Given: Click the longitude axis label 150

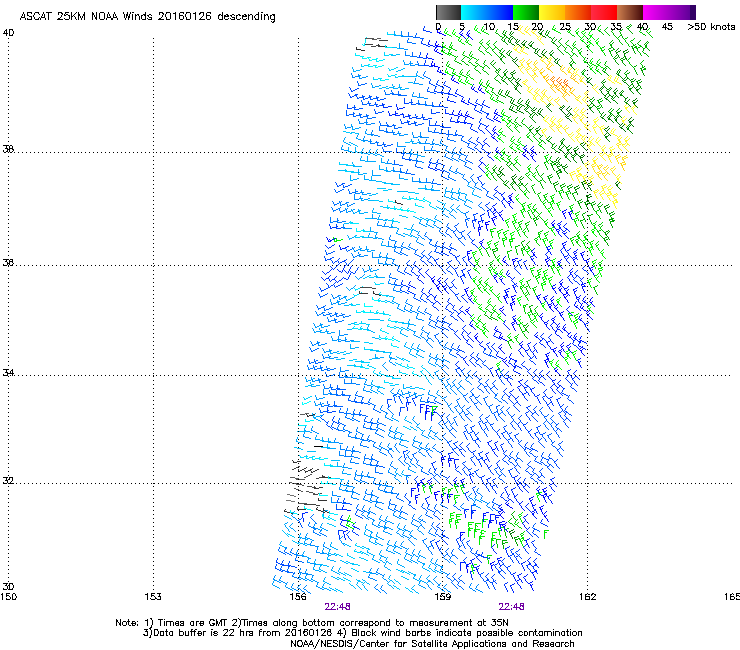Looking at the screenshot, I should 8,597.
